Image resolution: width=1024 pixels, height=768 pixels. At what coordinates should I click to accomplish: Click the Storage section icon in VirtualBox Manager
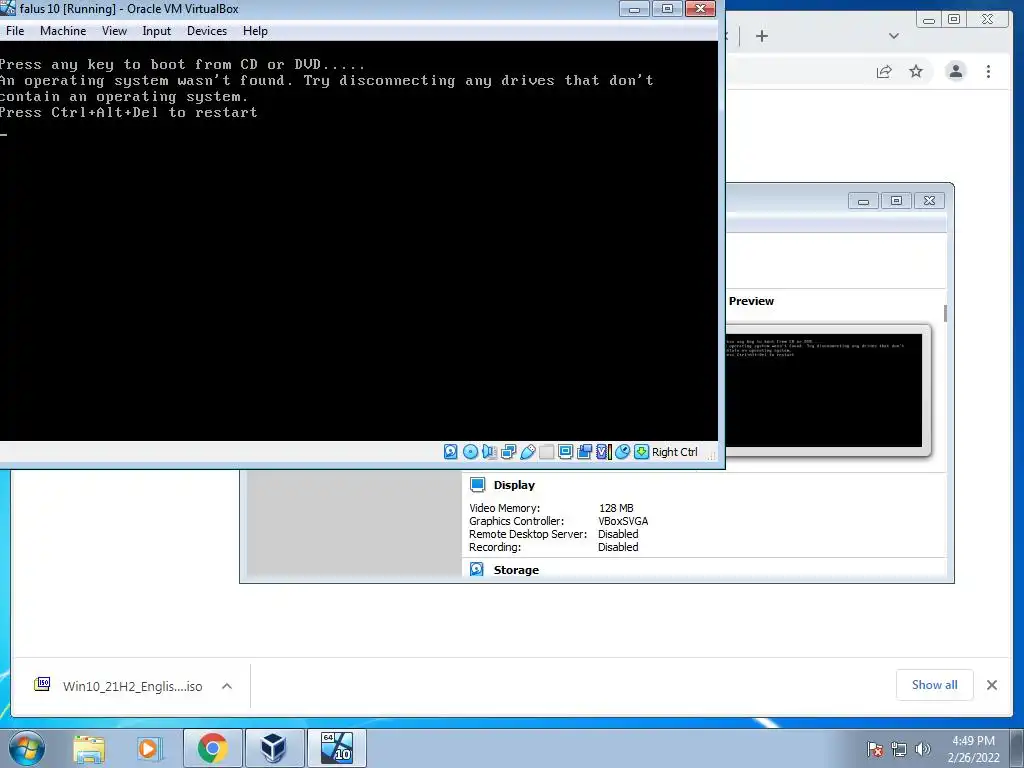coord(477,569)
